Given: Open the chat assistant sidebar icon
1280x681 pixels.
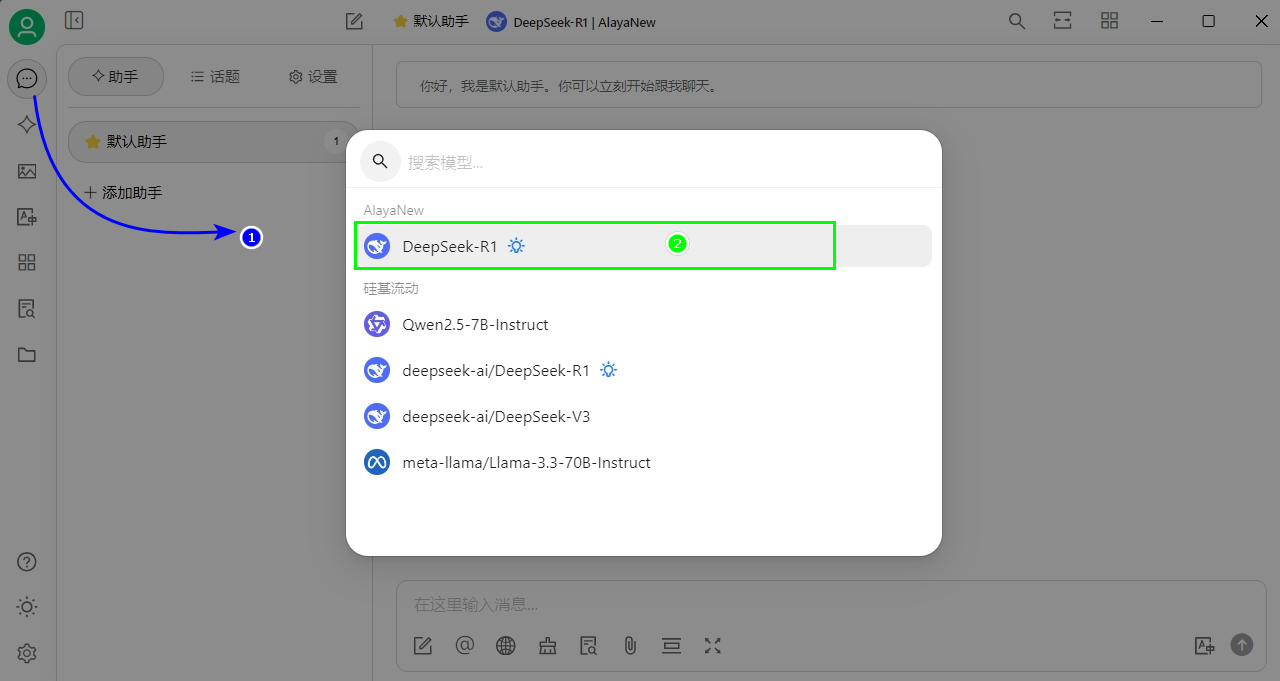Looking at the screenshot, I should coord(27,78).
